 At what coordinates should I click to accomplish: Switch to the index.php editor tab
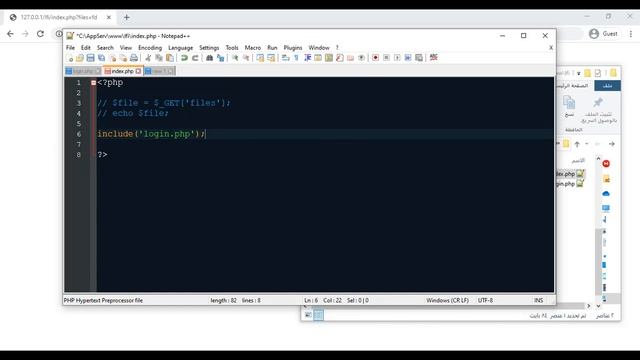(123, 71)
